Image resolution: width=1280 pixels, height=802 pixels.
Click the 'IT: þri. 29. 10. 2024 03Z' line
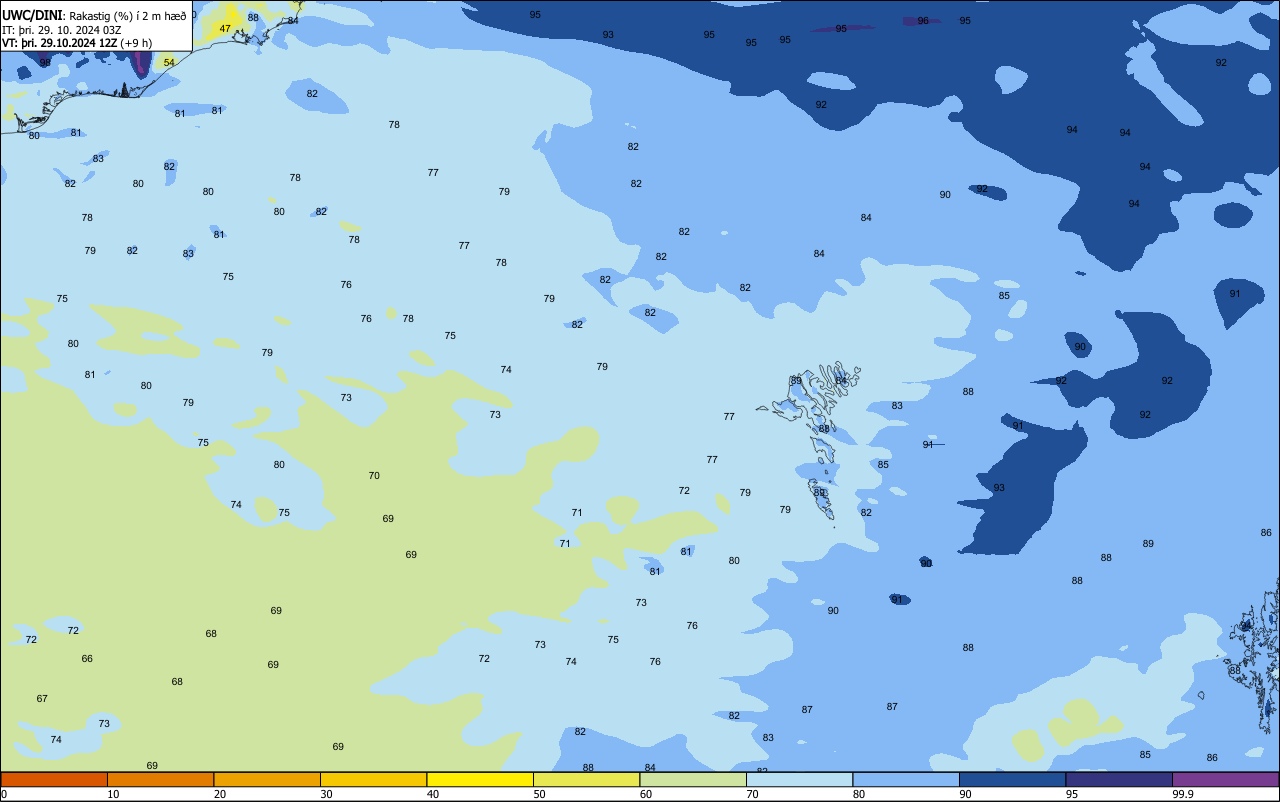tap(62, 30)
